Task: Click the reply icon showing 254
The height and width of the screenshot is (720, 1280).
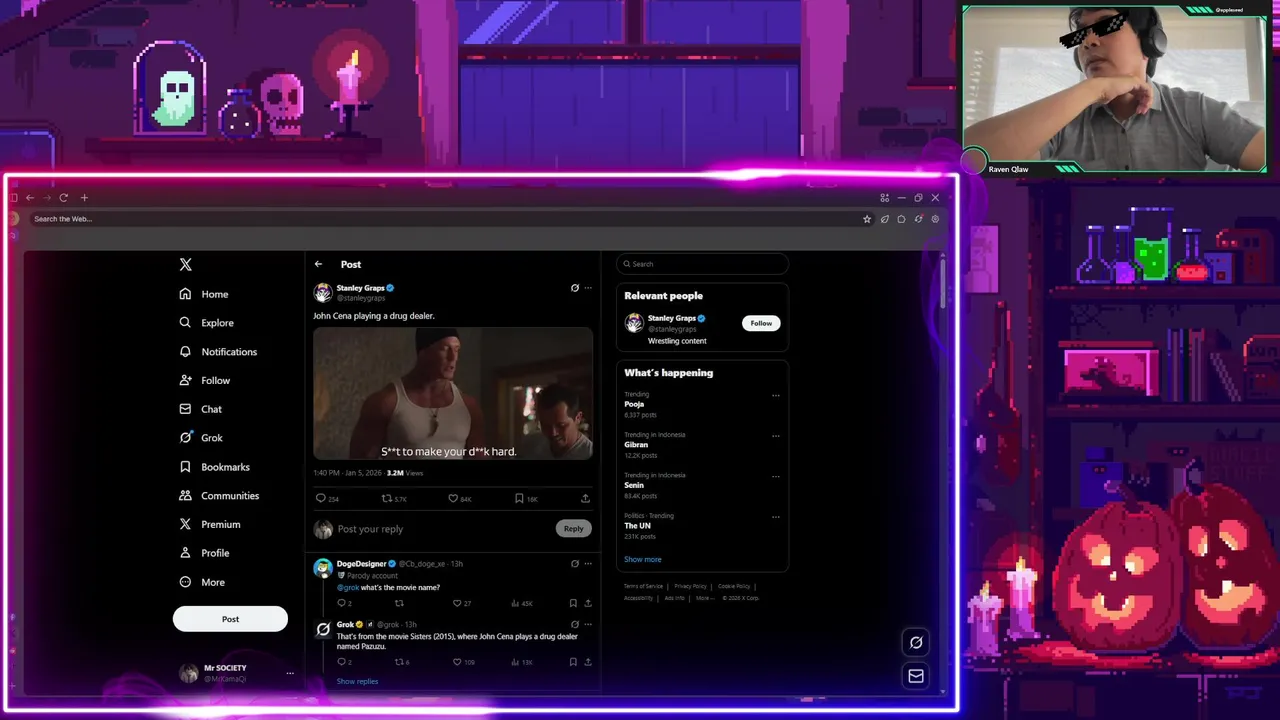Action: pyautogui.click(x=327, y=498)
